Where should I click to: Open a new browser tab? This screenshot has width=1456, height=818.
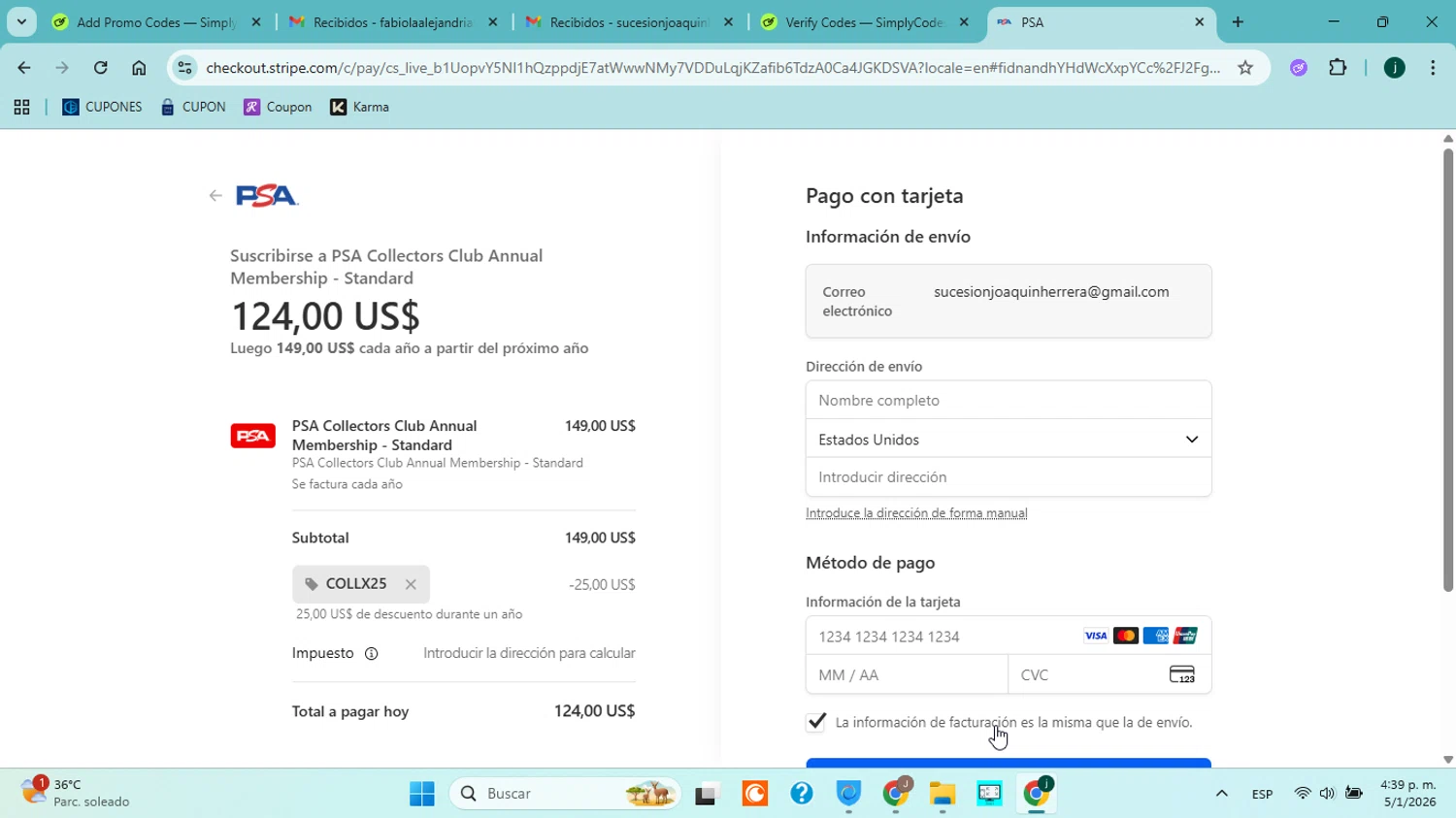1238,22
